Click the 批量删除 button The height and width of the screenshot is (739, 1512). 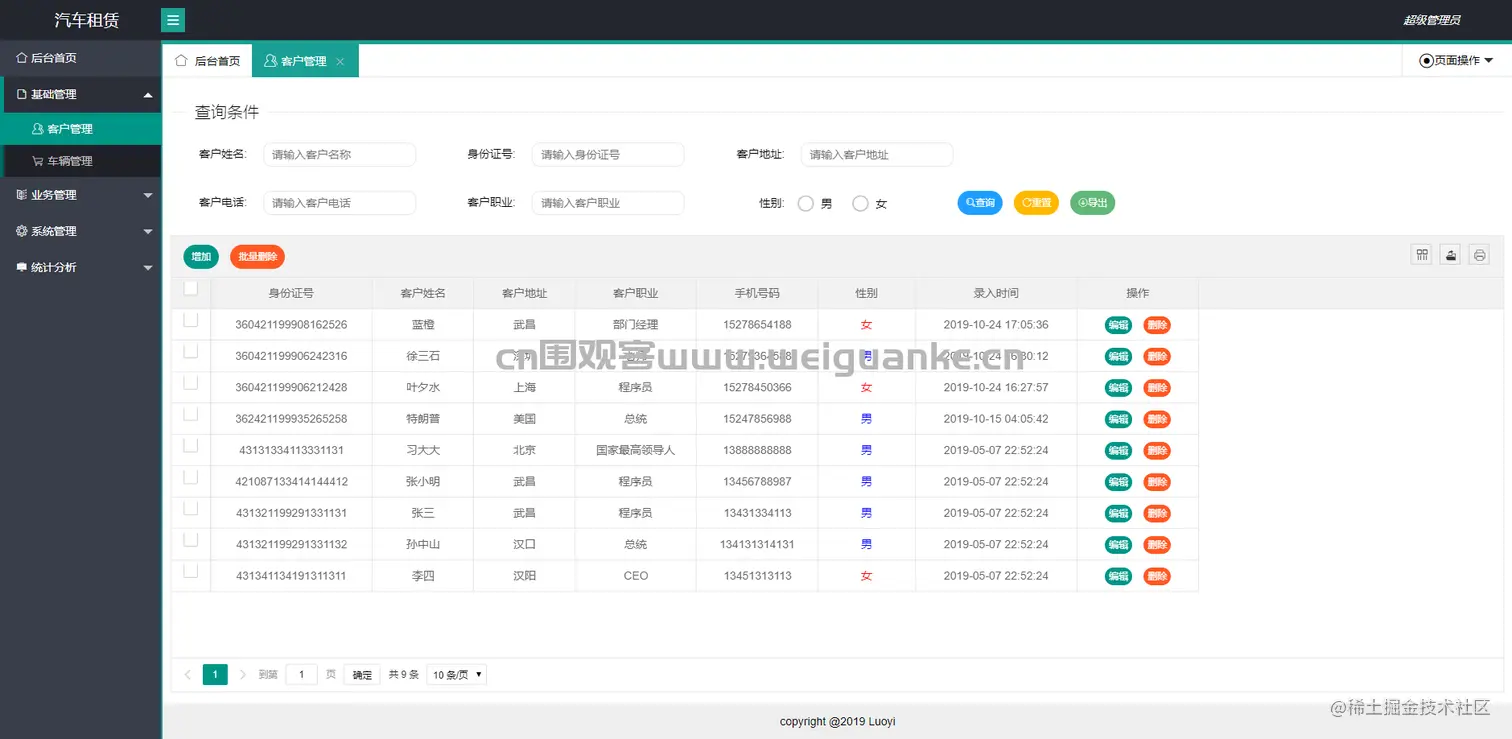pos(257,257)
